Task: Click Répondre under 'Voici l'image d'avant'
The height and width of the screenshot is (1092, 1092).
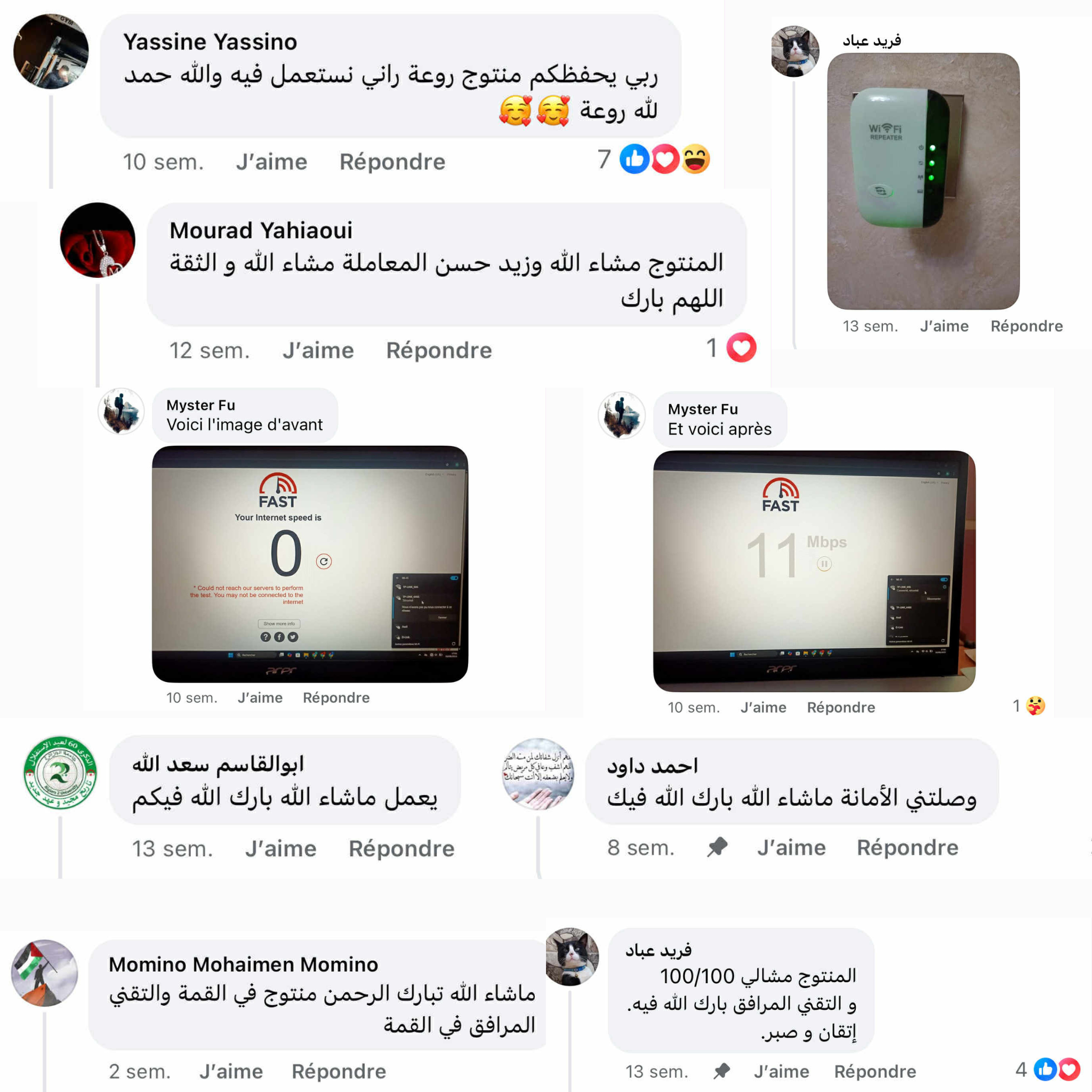Action: (x=336, y=698)
